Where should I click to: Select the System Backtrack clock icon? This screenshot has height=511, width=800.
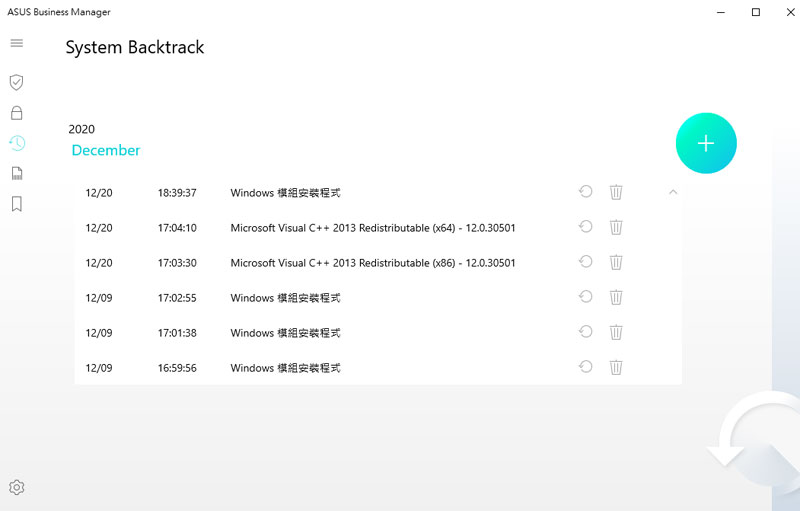17,143
